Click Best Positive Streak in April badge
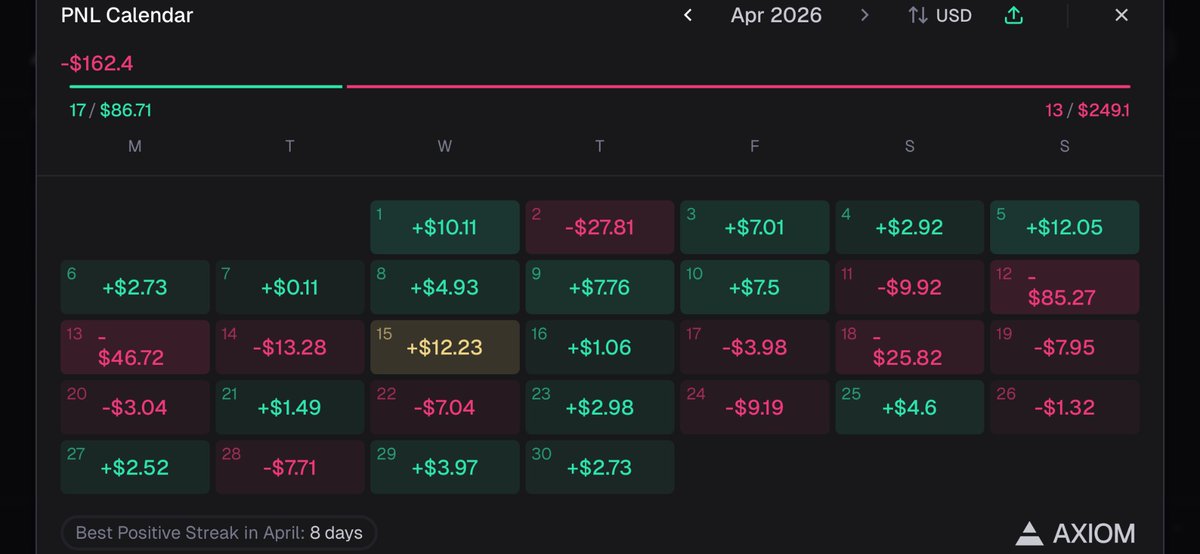The width and height of the screenshot is (1200, 554). pyautogui.click(x=219, y=533)
